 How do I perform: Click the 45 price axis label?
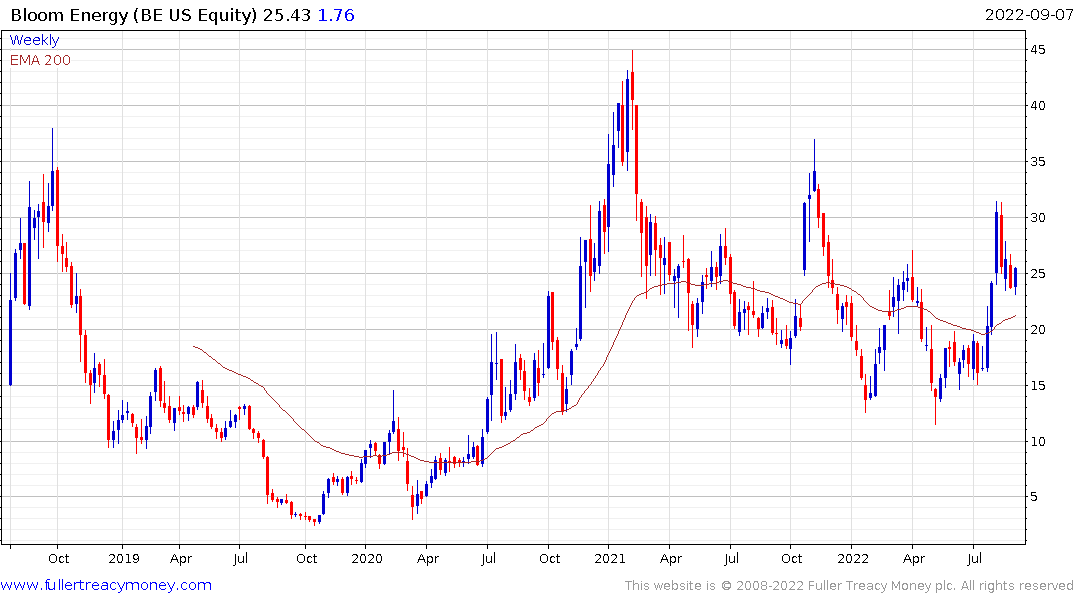[1037, 49]
